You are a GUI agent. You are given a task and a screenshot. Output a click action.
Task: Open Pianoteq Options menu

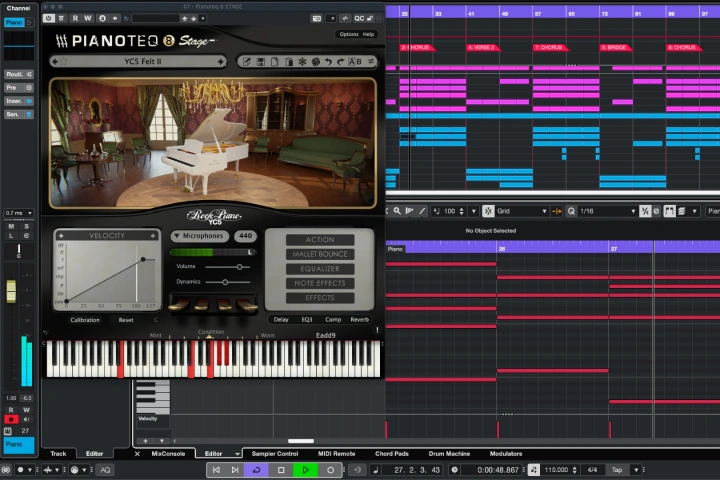coord(349,34)
